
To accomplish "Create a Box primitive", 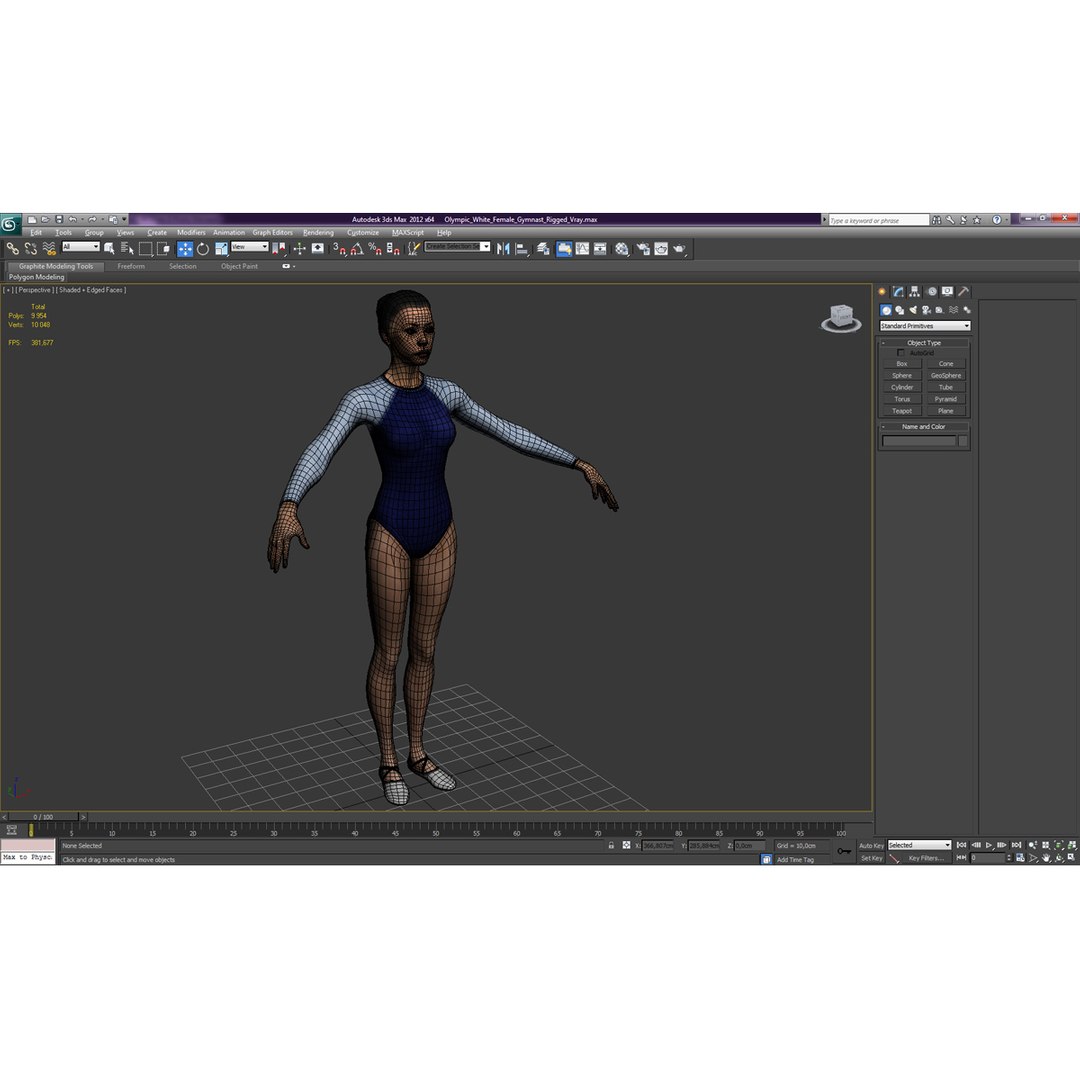I will pyautogui.click(x=902, y=364).
